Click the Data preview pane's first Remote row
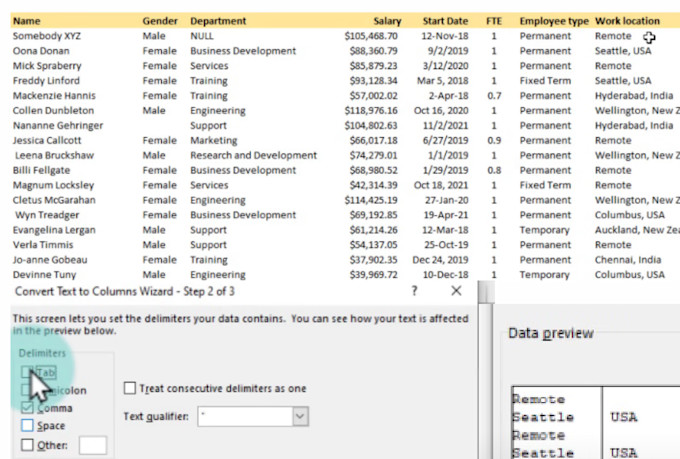 click(539, 399)
